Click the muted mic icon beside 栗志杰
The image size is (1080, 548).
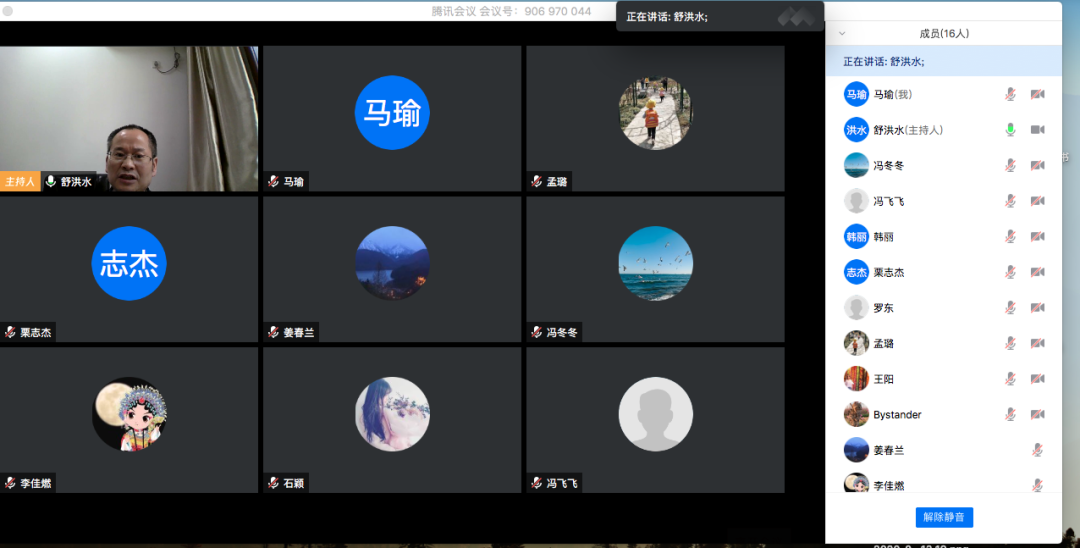[1010, 272]
